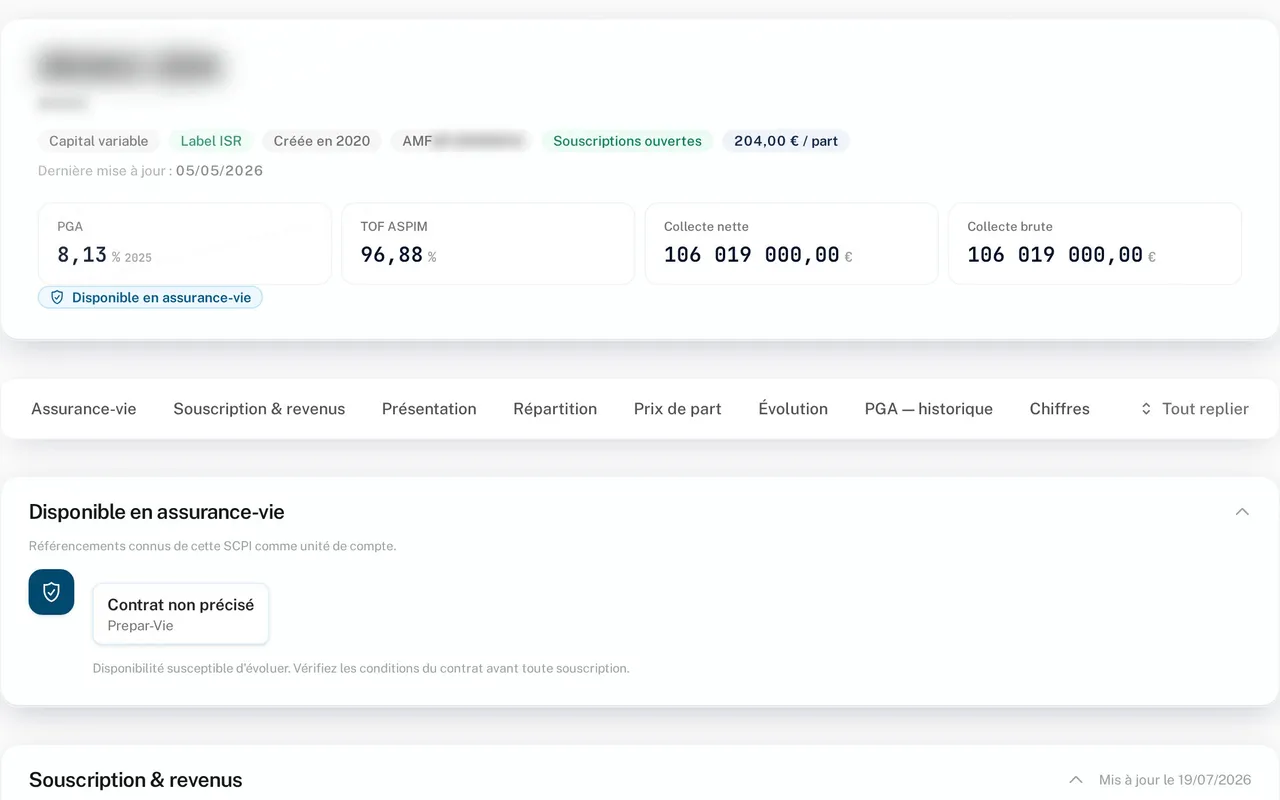Click 'Mis à jour le 19/07/2026' text
Viewport: 1280px width, 800px height.
1175,780
